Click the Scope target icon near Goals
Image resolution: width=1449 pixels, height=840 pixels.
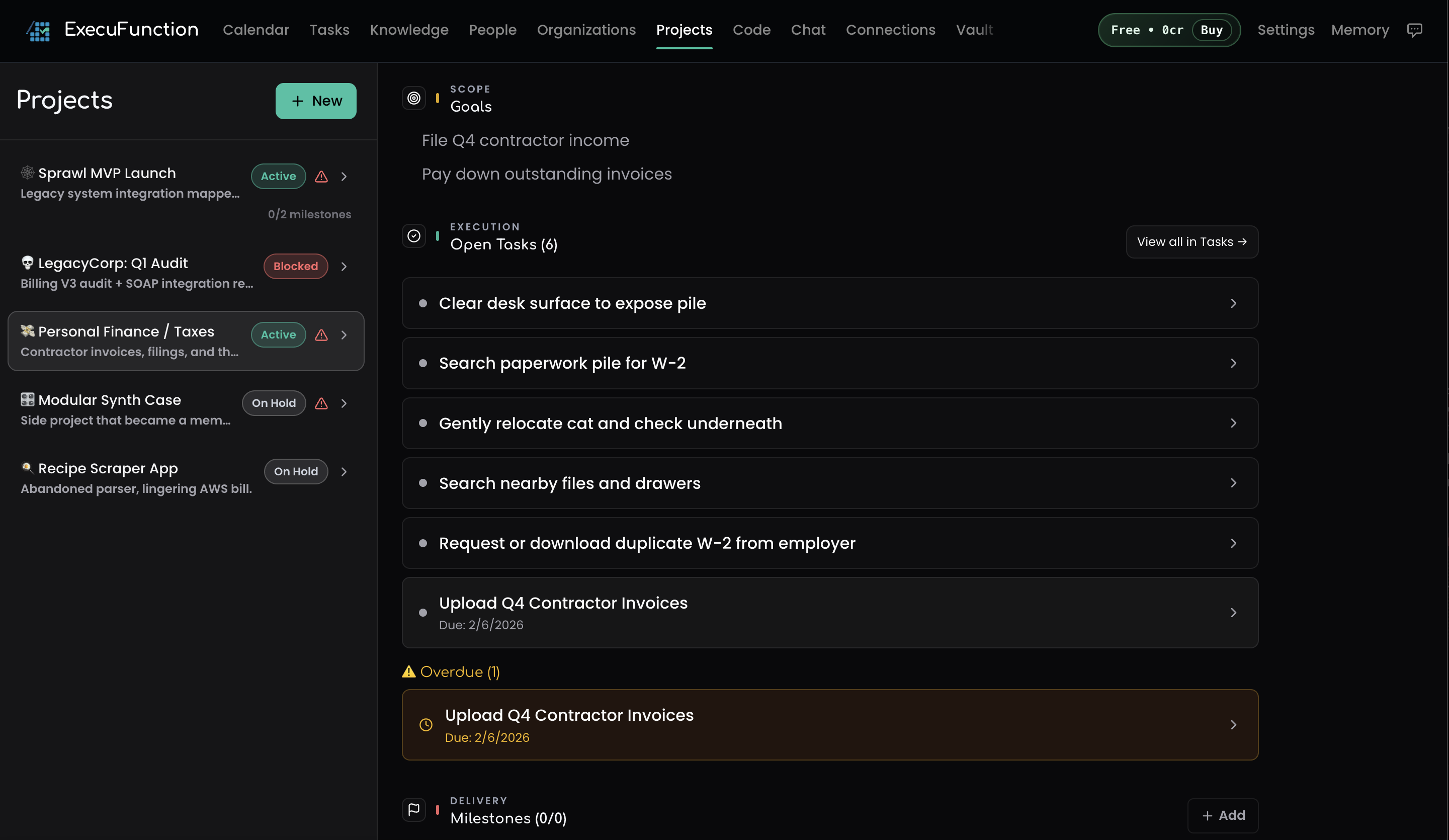pos(413,98)
